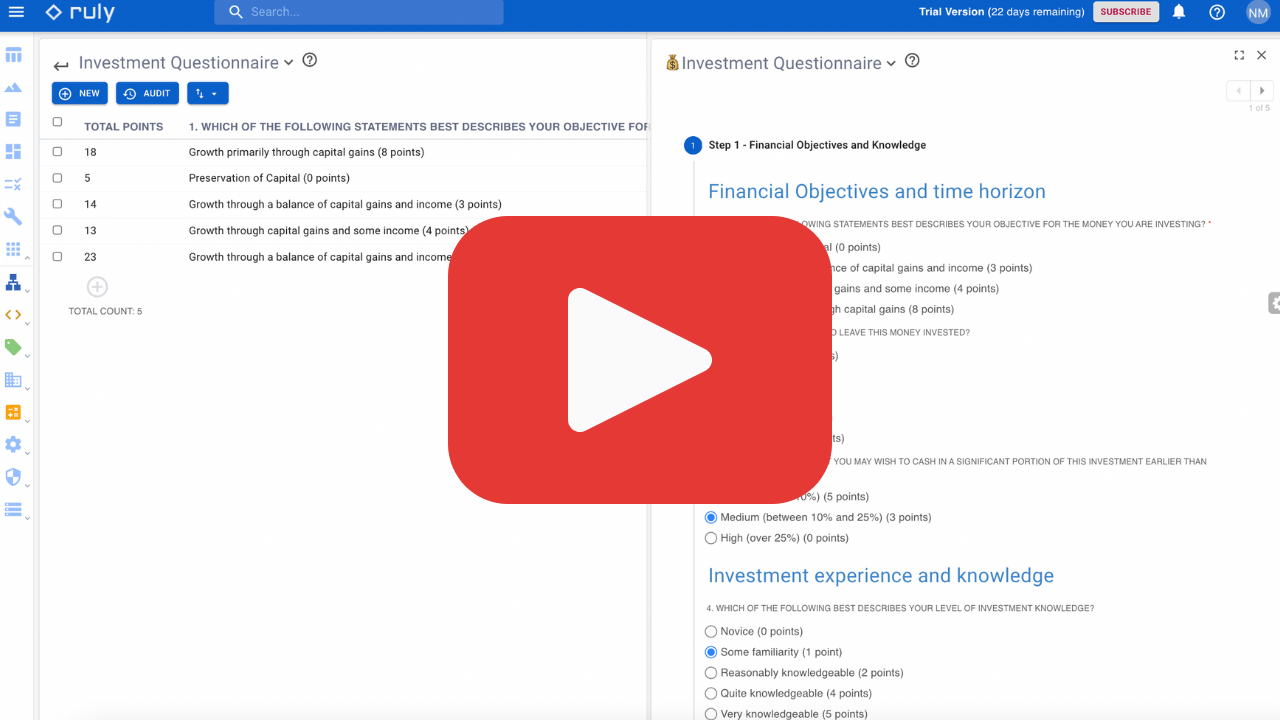The width and height of the screenshot is (1280, 720).
Task: Close the form panel
Action: (x=1261, y=56)
